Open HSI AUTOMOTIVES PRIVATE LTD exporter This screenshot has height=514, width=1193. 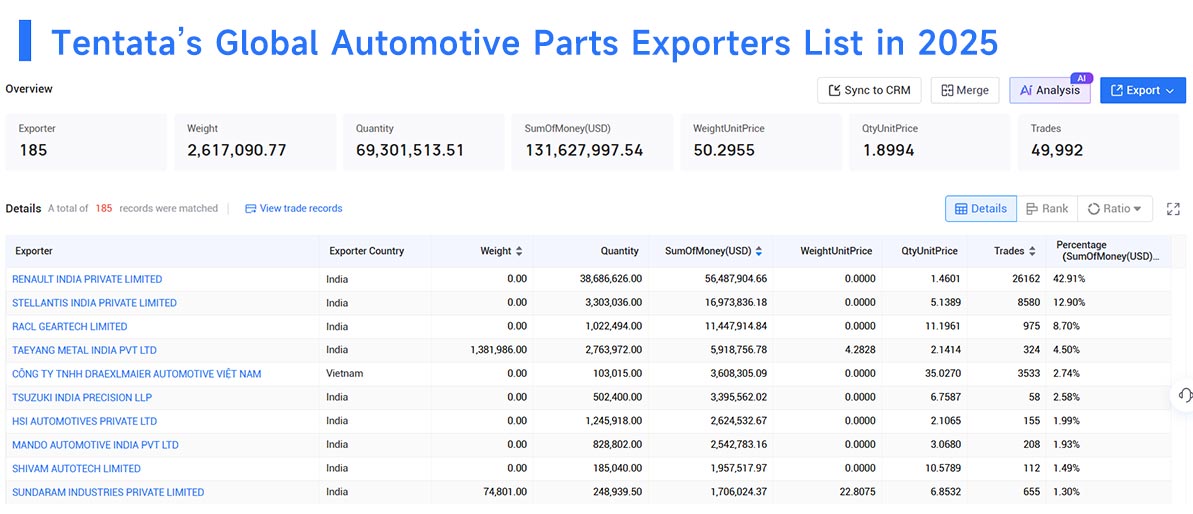[x=84, y=421]
